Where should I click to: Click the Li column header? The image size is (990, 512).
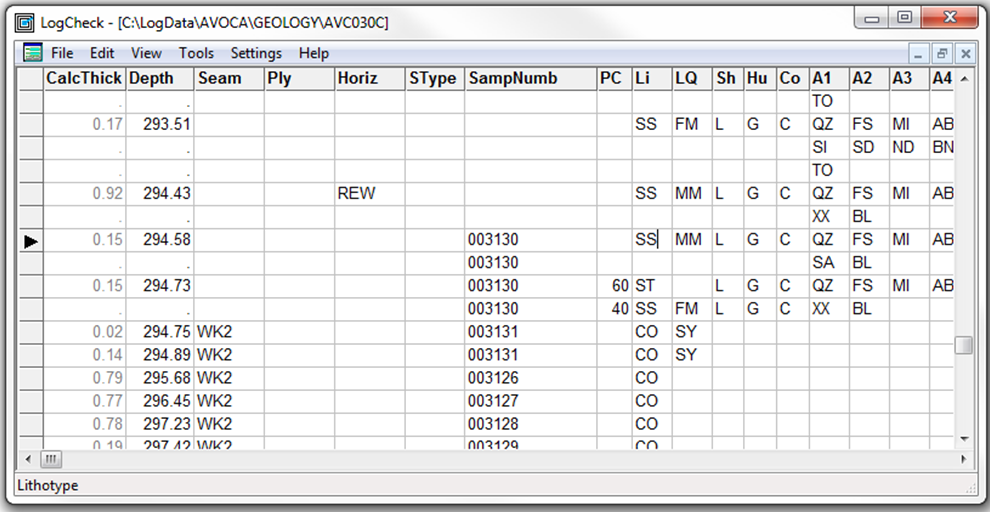point(652,78)
